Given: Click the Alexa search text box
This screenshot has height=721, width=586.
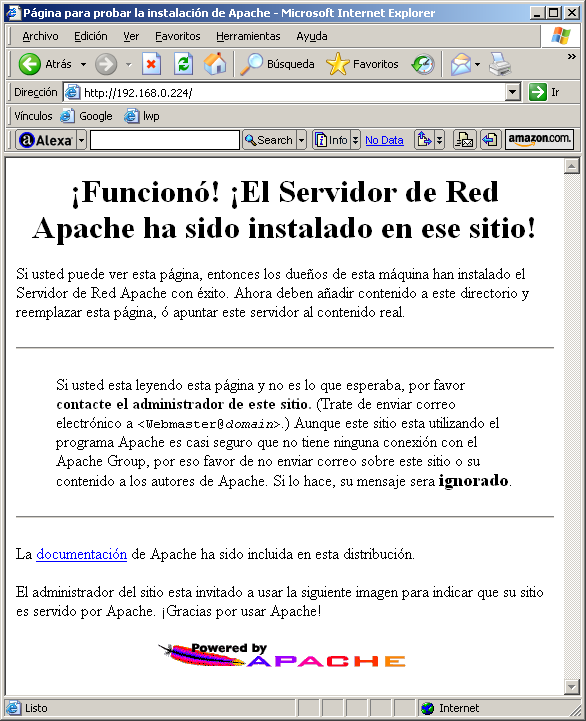Looking at the screenshot, I should [x=165, y=140].
